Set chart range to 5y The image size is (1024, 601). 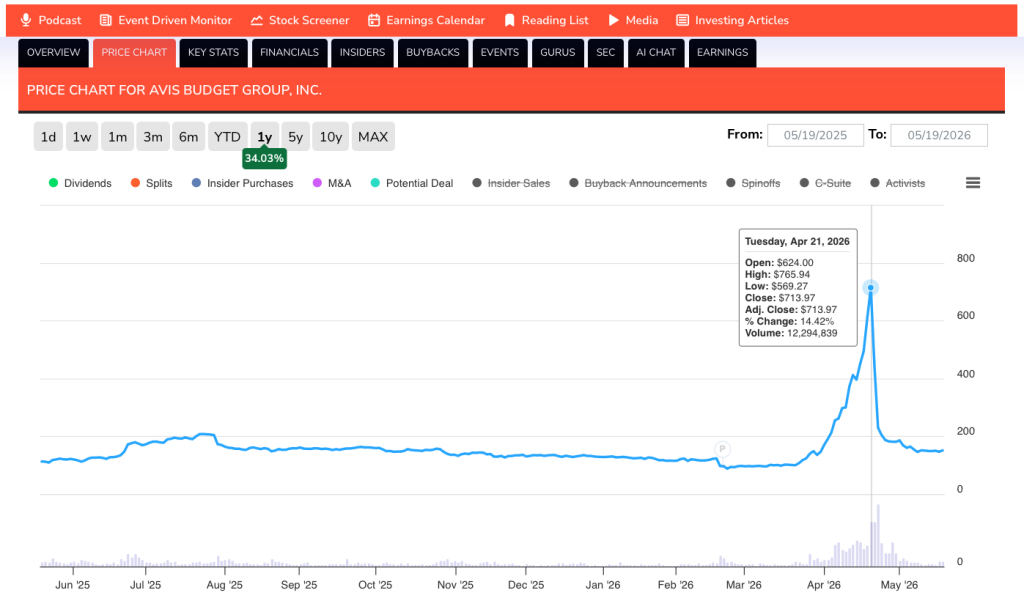[x=296, y=137]
